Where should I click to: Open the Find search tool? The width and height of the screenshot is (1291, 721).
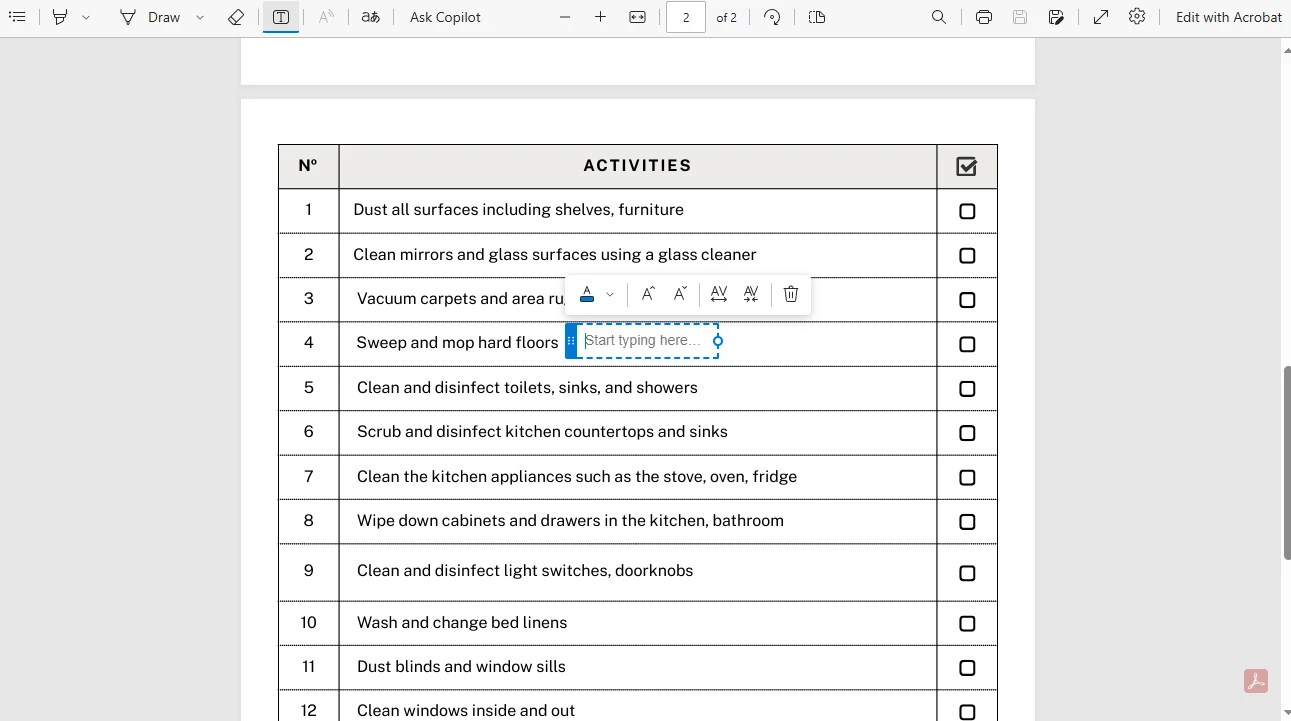939,17
